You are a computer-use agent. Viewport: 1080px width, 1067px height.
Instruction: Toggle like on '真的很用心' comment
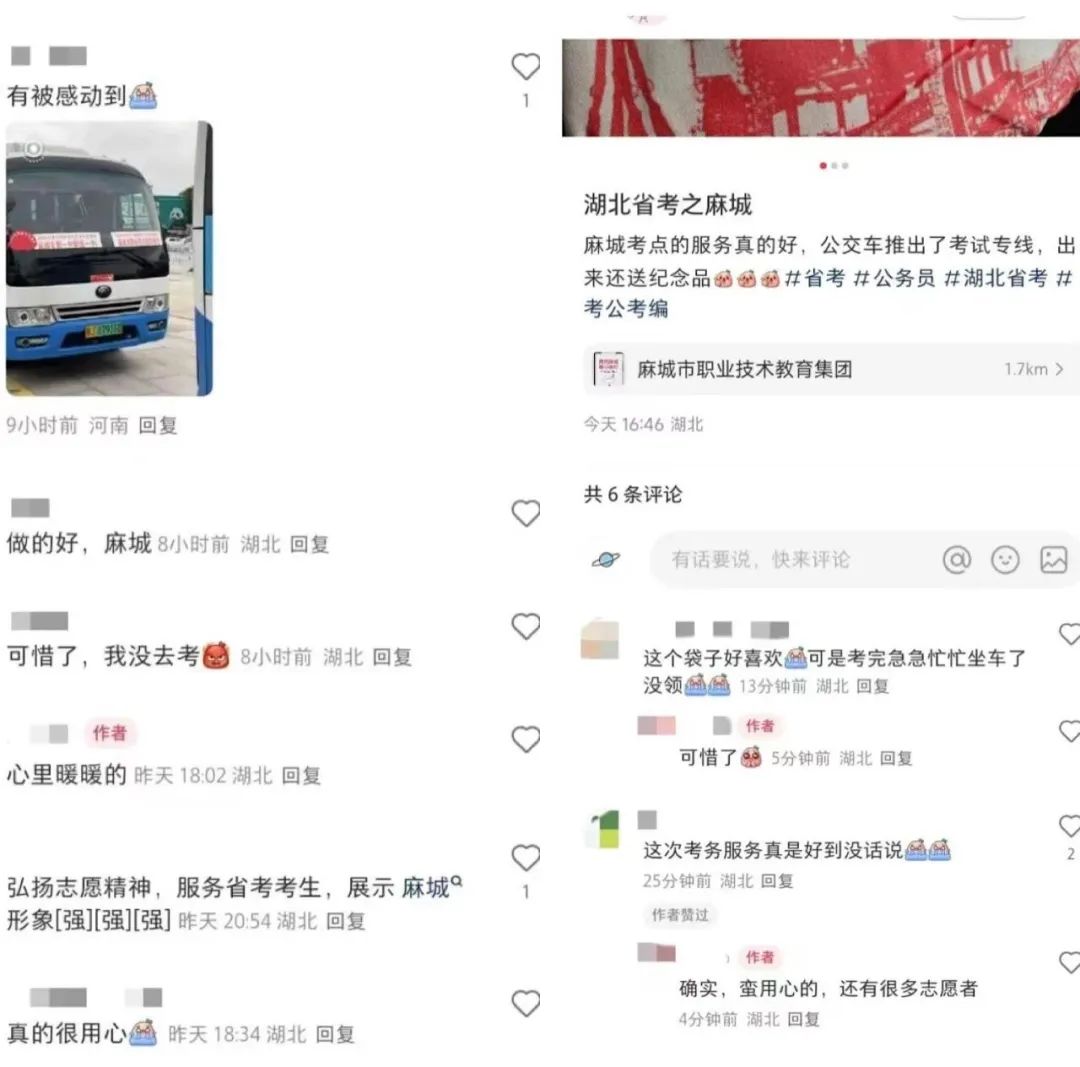[526, 1004]
